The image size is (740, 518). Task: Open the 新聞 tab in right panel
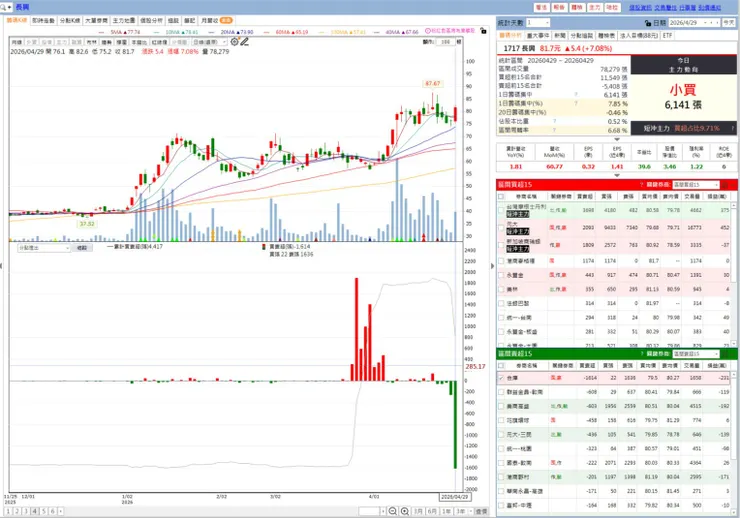[560, 35]
